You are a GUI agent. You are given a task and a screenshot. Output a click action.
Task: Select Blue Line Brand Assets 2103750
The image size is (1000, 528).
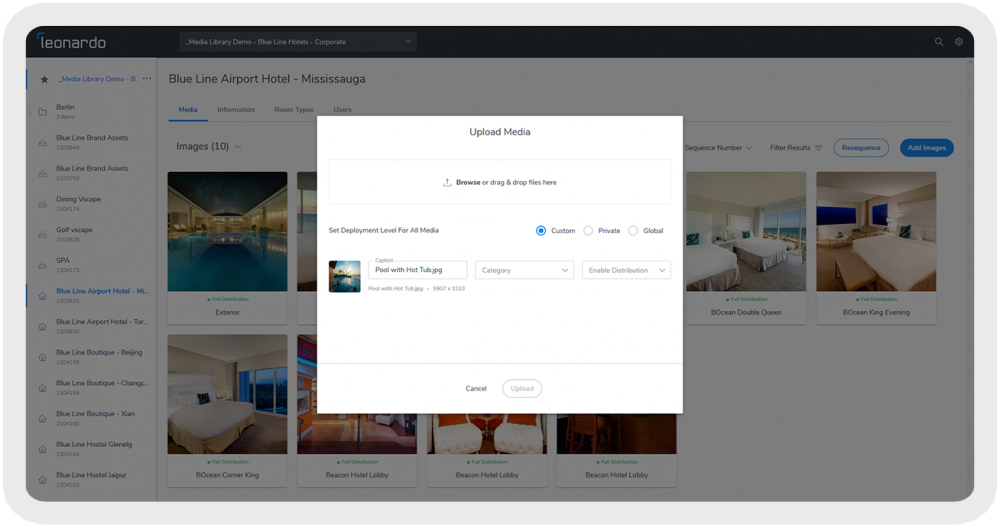(92, 173)
